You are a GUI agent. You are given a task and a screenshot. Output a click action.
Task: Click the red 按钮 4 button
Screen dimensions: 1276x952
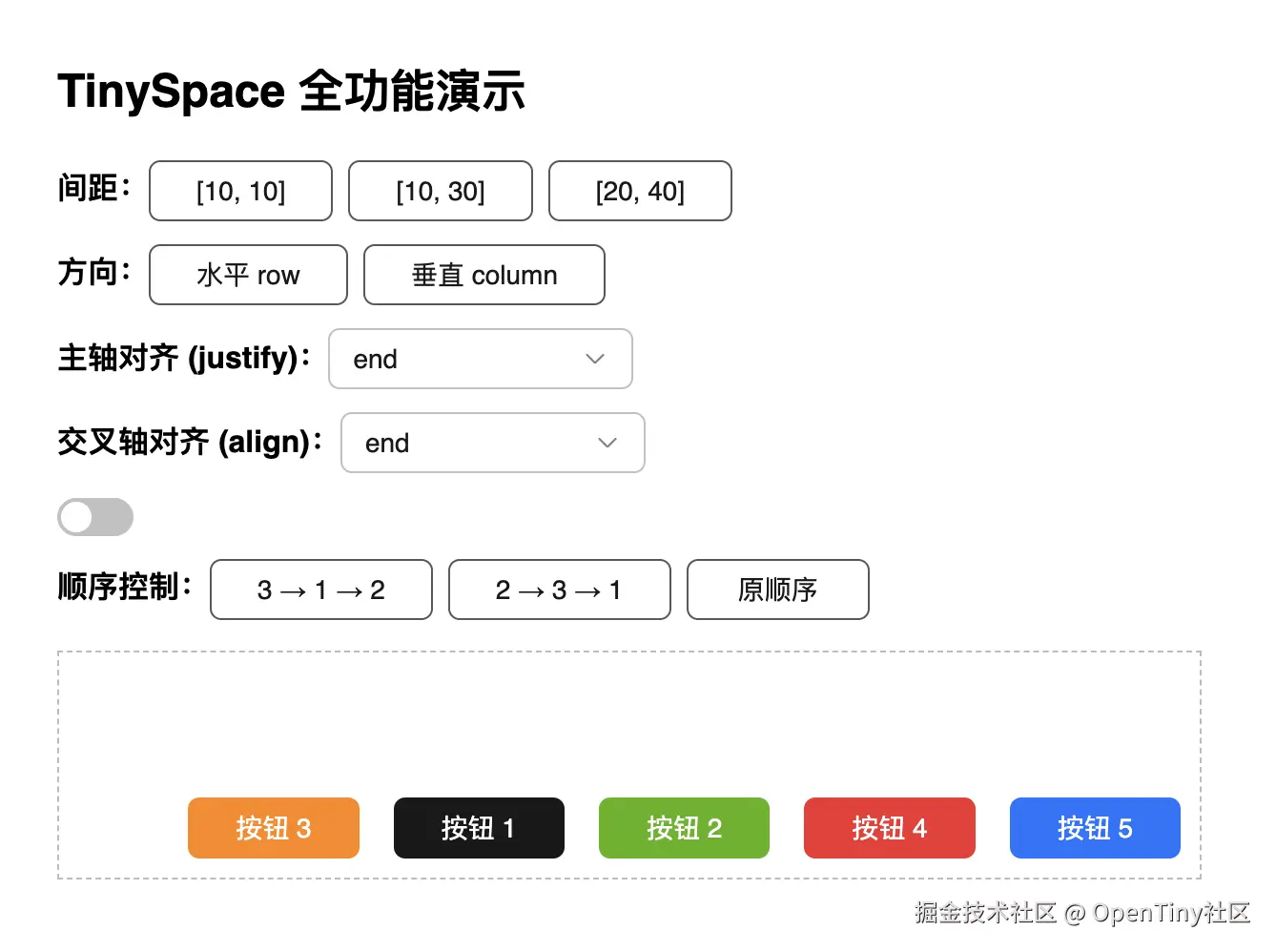[889, 828]
